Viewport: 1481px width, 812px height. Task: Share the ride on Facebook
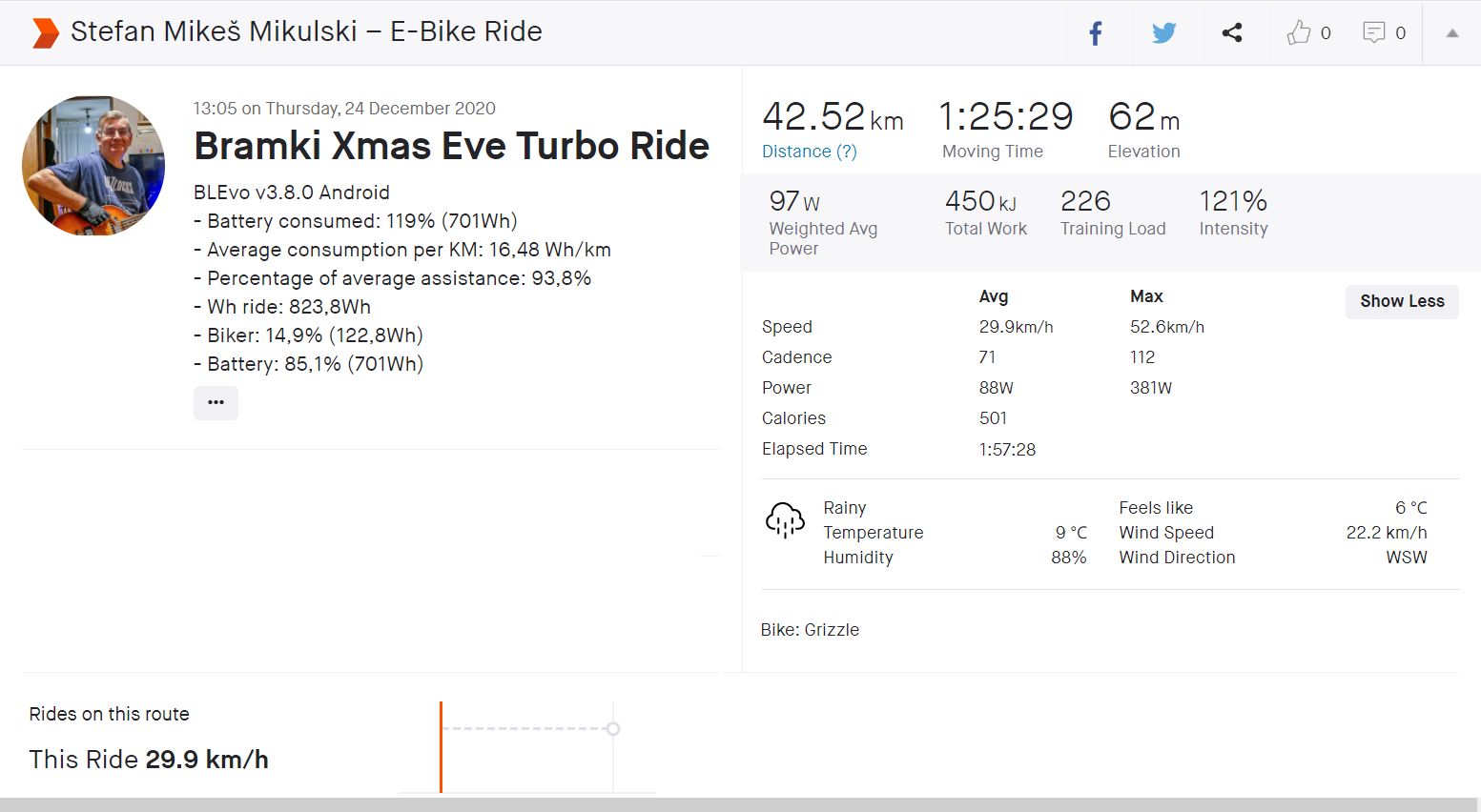coord(1096,33)
